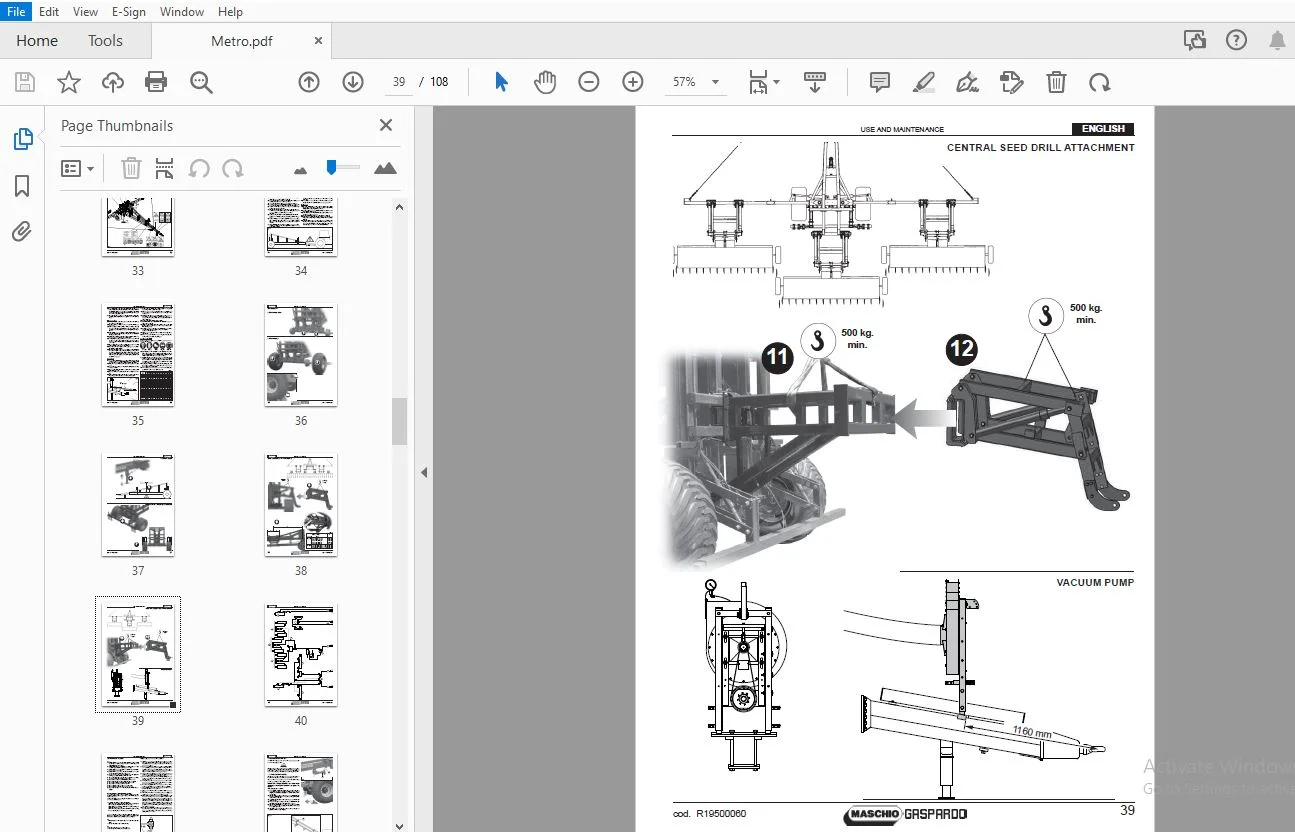Collapse the navigation pane arrow

tap(424, 472)
